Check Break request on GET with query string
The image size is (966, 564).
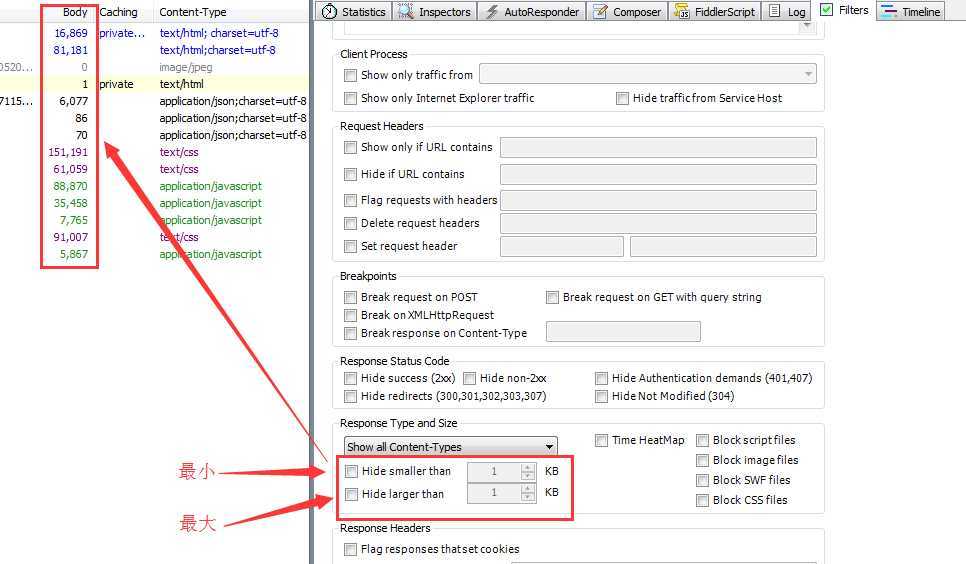pos(552,298)
